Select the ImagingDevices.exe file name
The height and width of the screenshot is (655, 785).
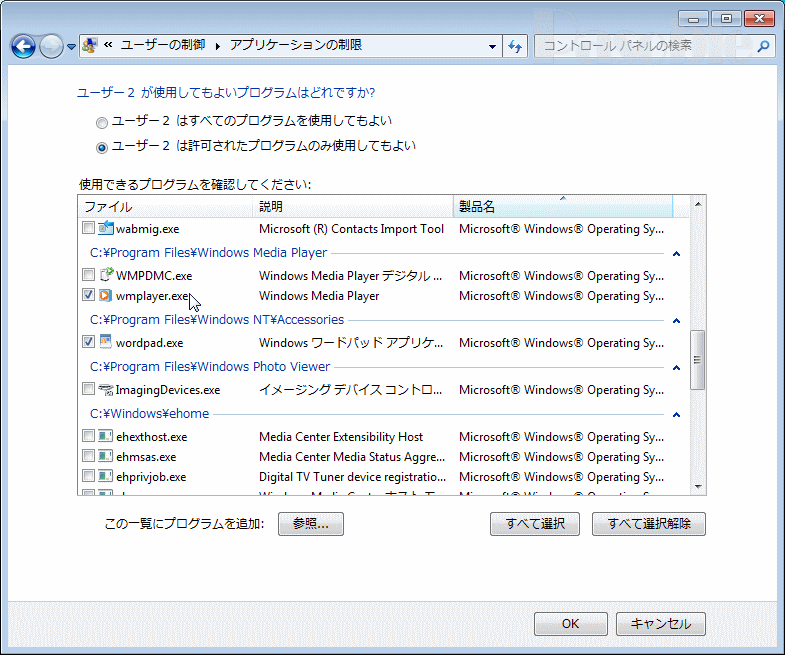168,390
